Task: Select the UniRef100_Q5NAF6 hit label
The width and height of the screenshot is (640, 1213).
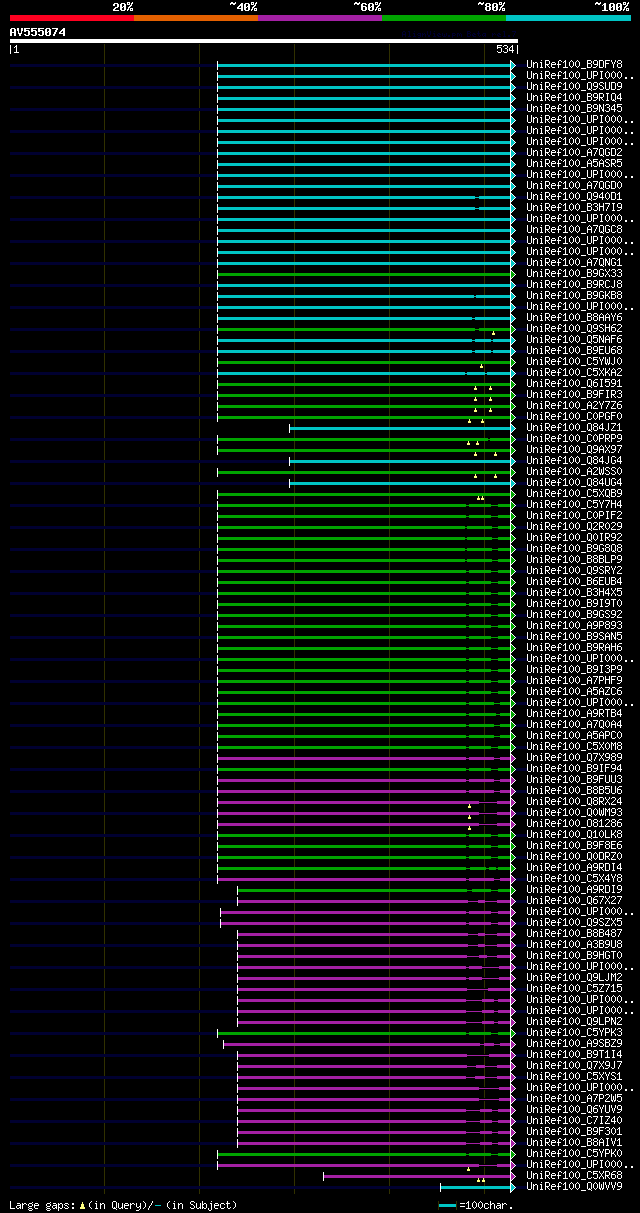Action: click(575, 339)
